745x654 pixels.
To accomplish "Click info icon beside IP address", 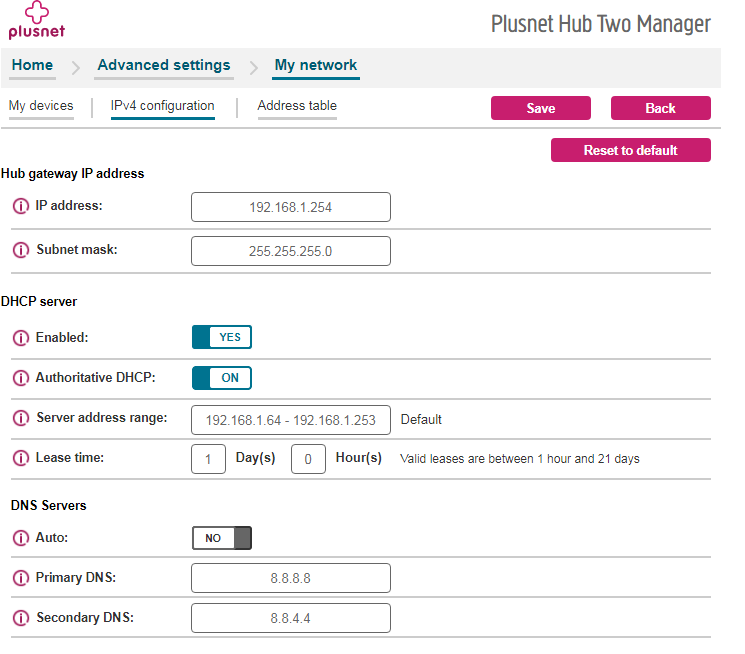I will tap(20, 206).
